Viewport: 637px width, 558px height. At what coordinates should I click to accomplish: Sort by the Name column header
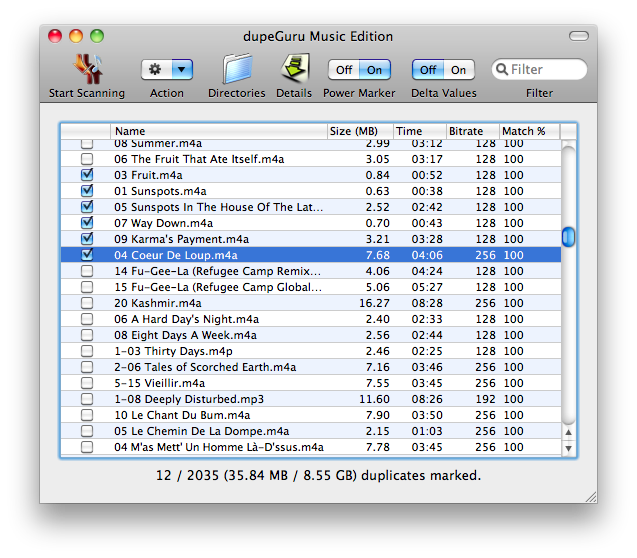click(x=219, y=131)
